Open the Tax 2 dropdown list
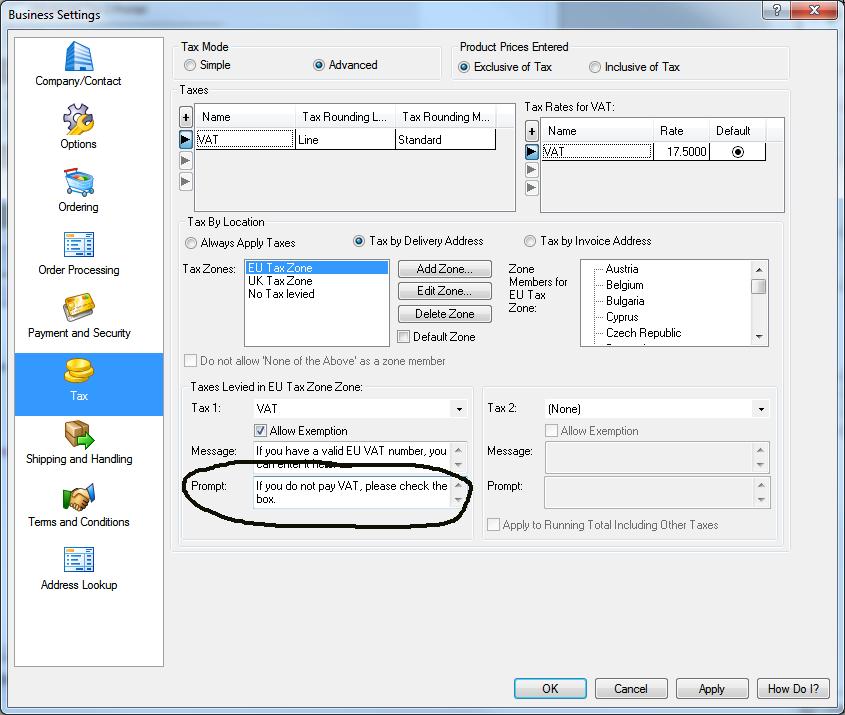The height and width of the screenshot is (715, 845). coord(761,409)
